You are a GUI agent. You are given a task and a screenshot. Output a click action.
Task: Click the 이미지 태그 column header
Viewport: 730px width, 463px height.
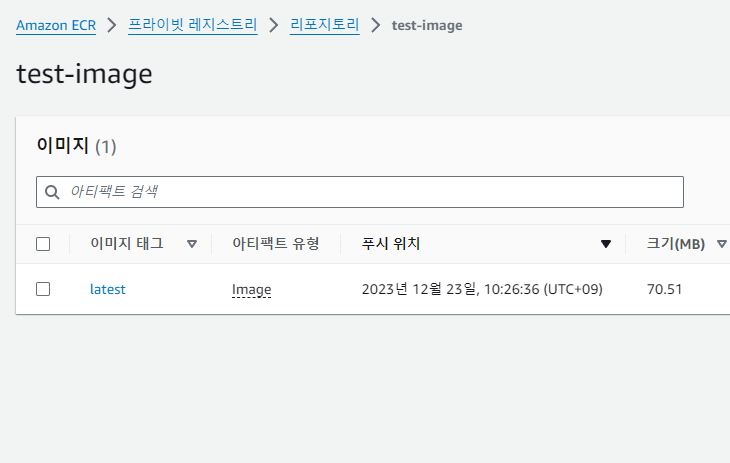tap(127, 244)
